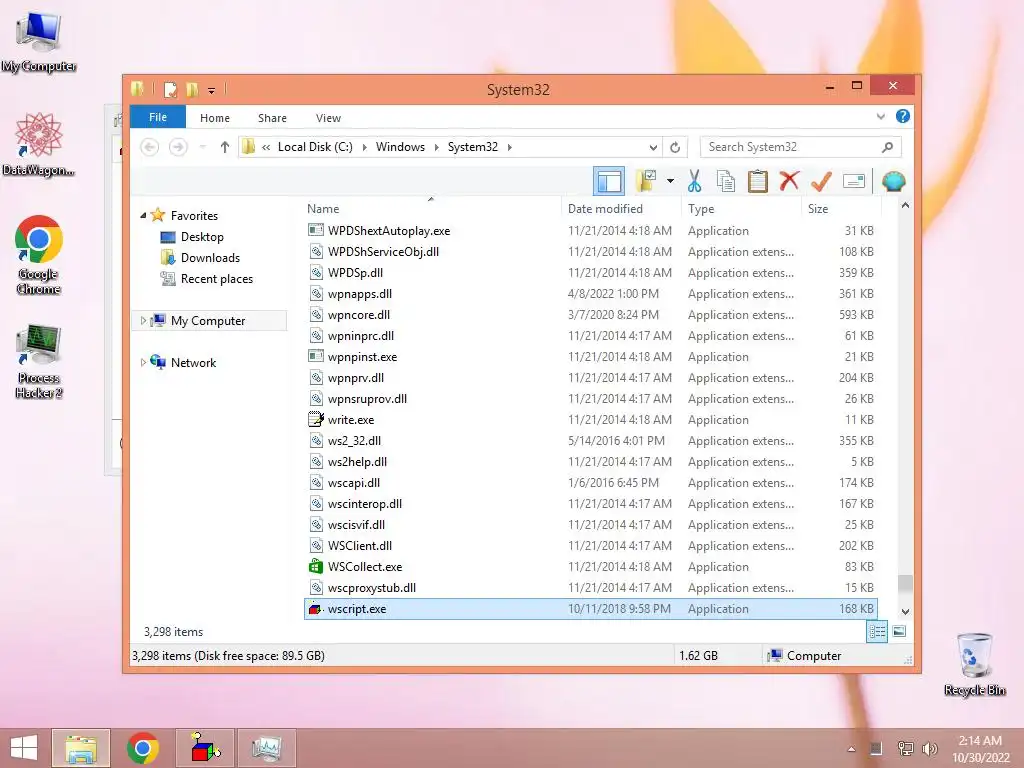Open the address bar history dropdown

pos(653,147)
